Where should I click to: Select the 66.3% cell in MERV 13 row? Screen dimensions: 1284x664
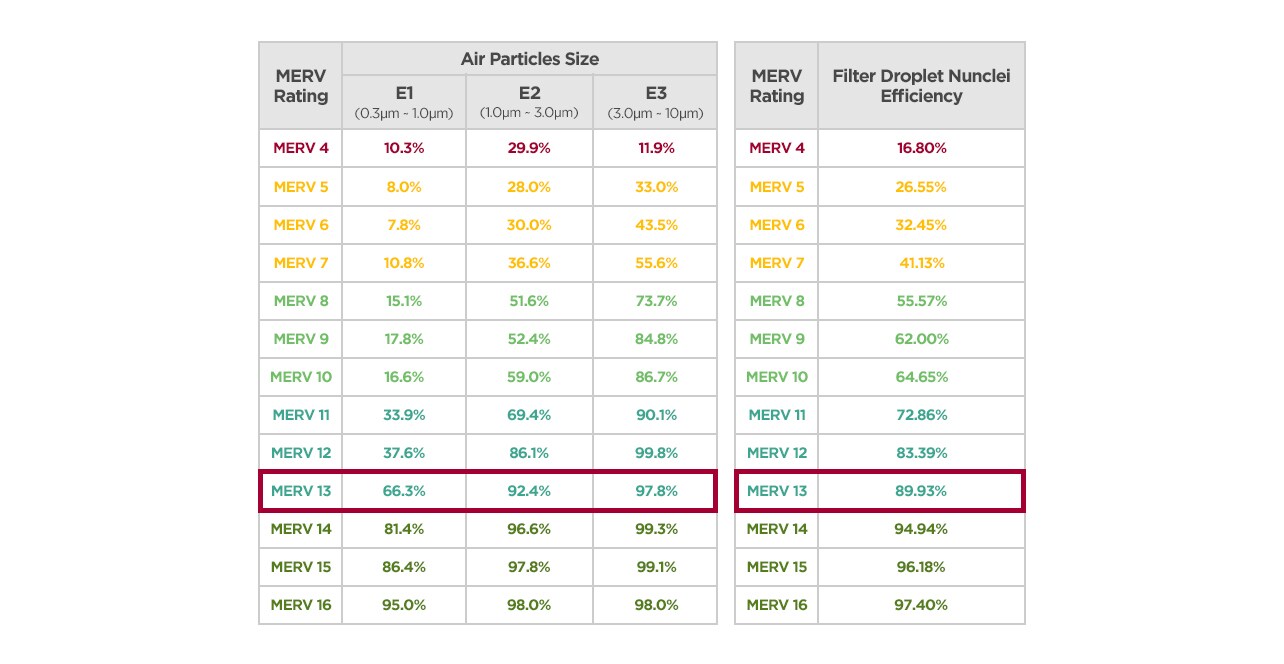pyautogui.click(x=404, y=491)
